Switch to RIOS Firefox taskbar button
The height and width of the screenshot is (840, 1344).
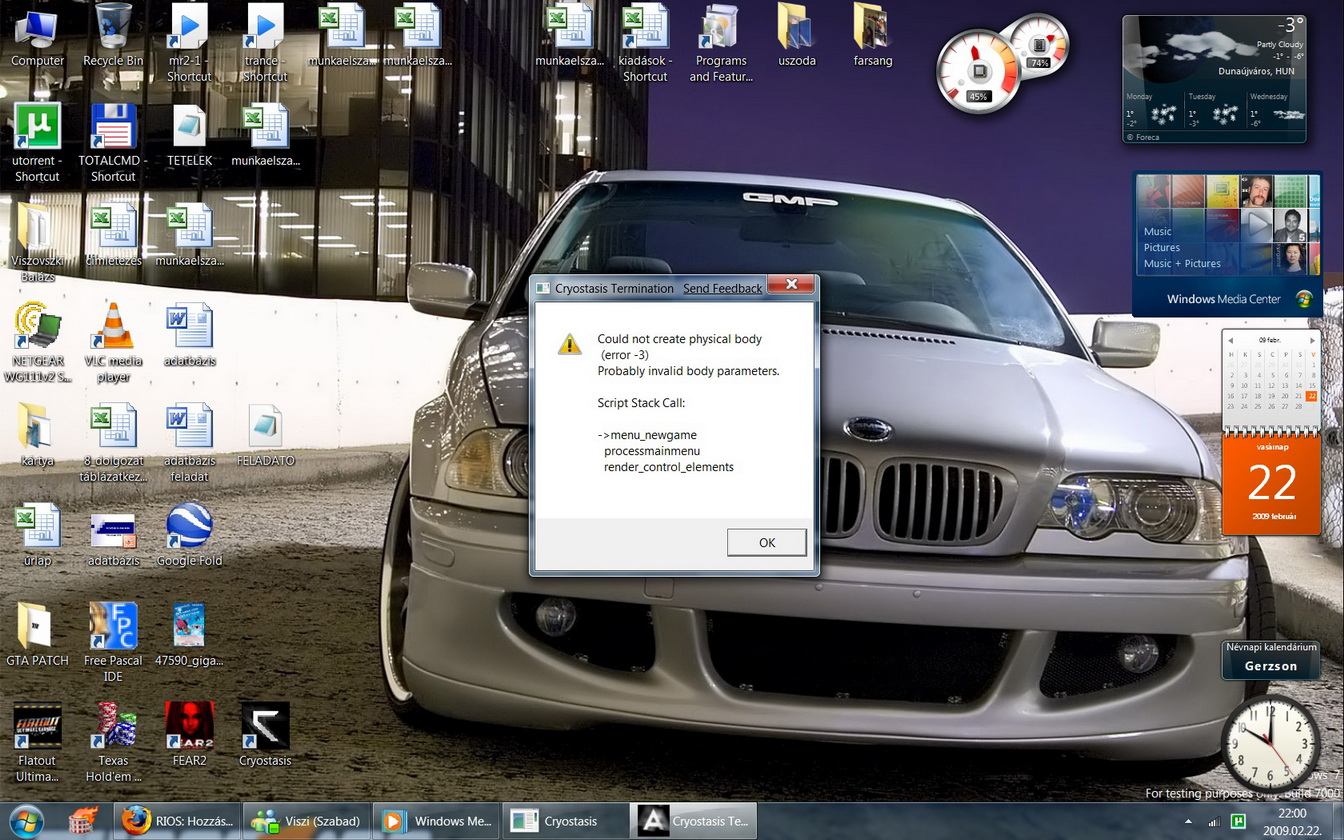(176, 821)
